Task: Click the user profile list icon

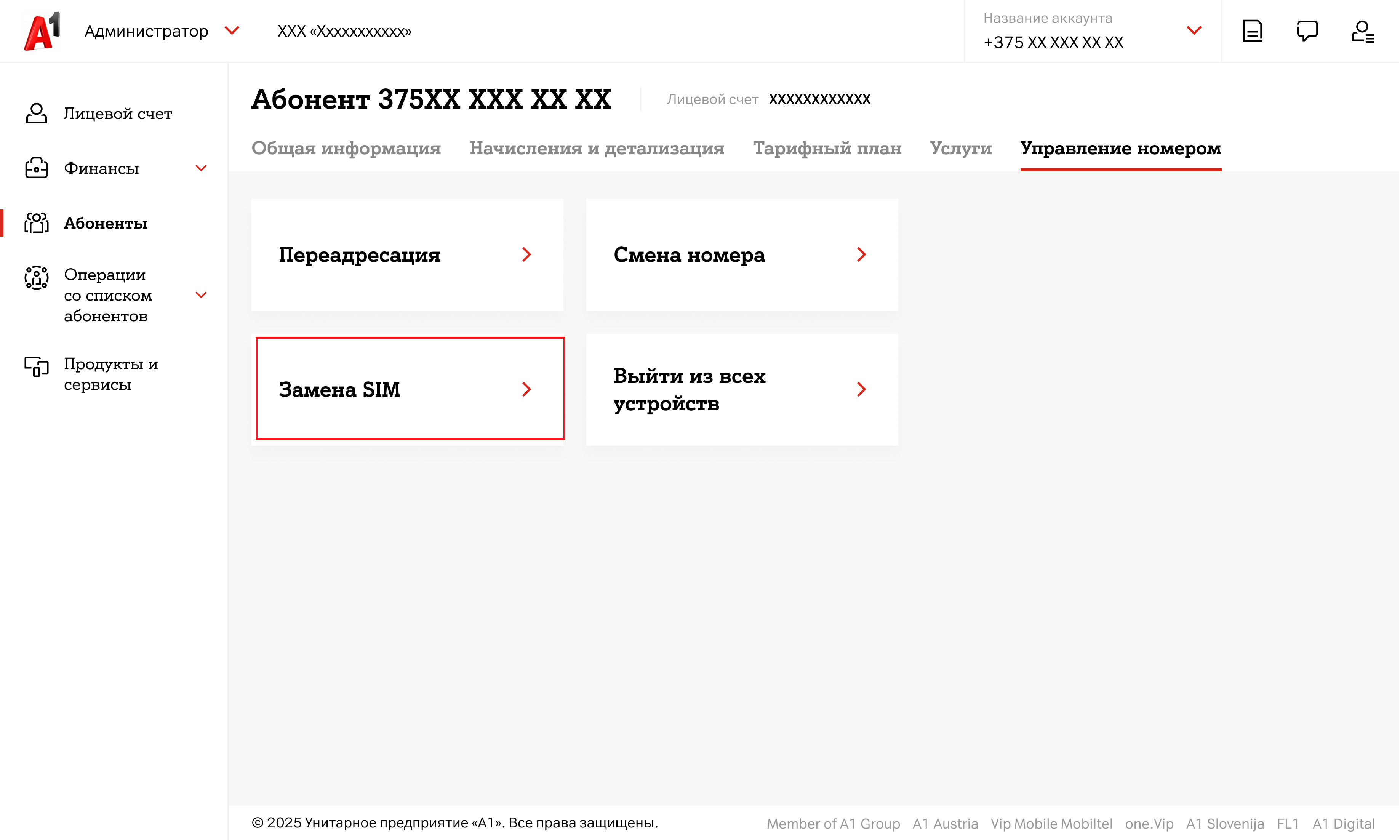Action: point(1362,31)
